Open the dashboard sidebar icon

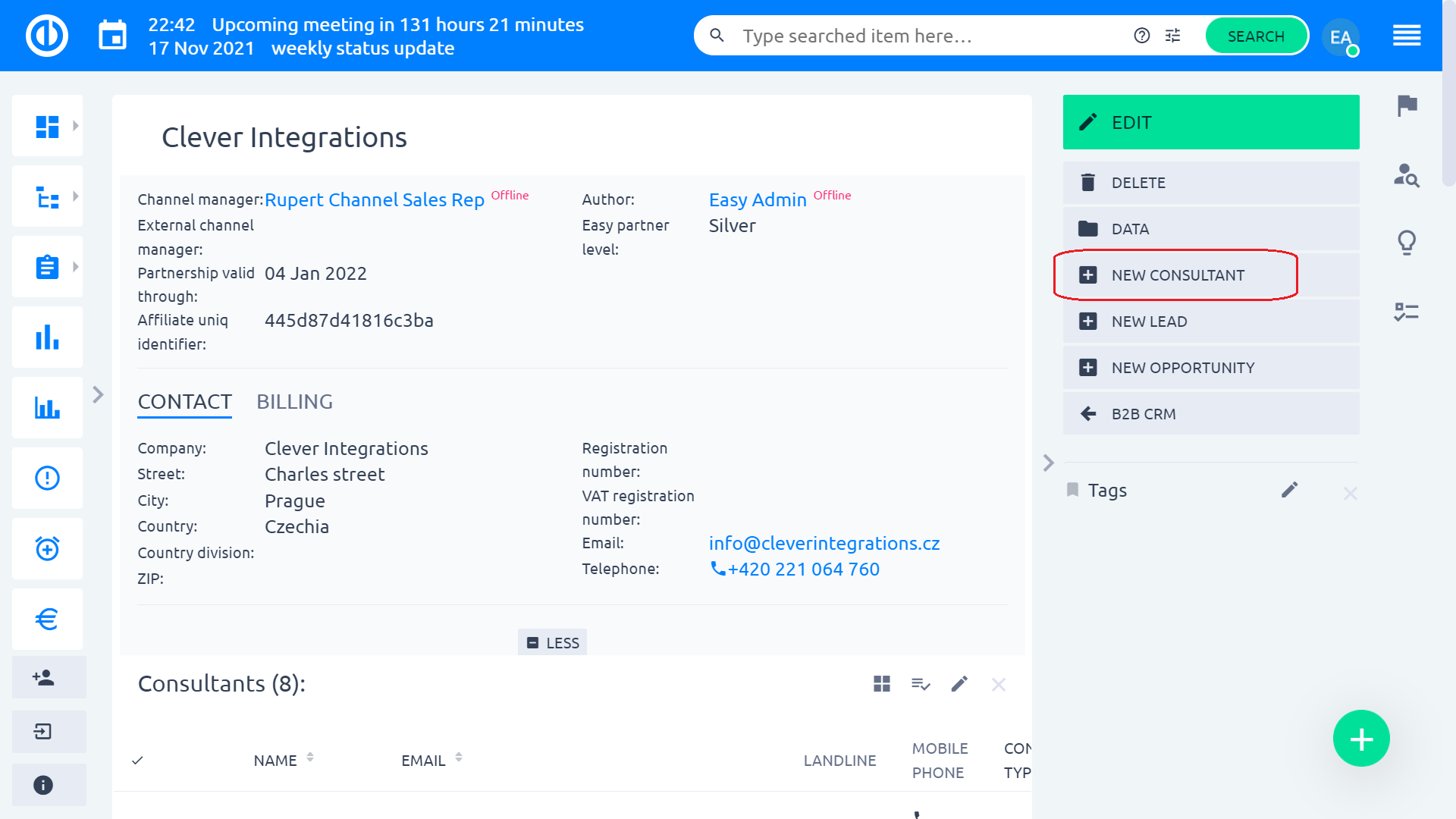tap(47, 126)
